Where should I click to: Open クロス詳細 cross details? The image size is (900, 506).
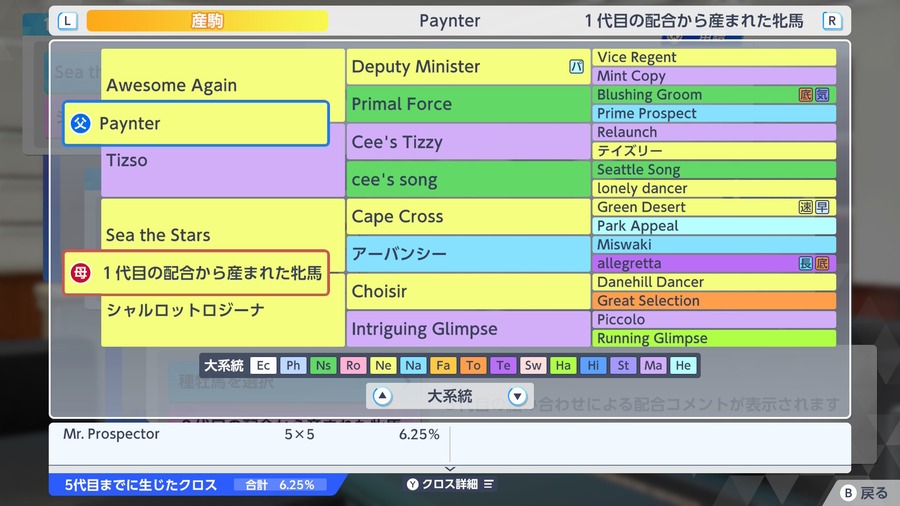point(450,484)
